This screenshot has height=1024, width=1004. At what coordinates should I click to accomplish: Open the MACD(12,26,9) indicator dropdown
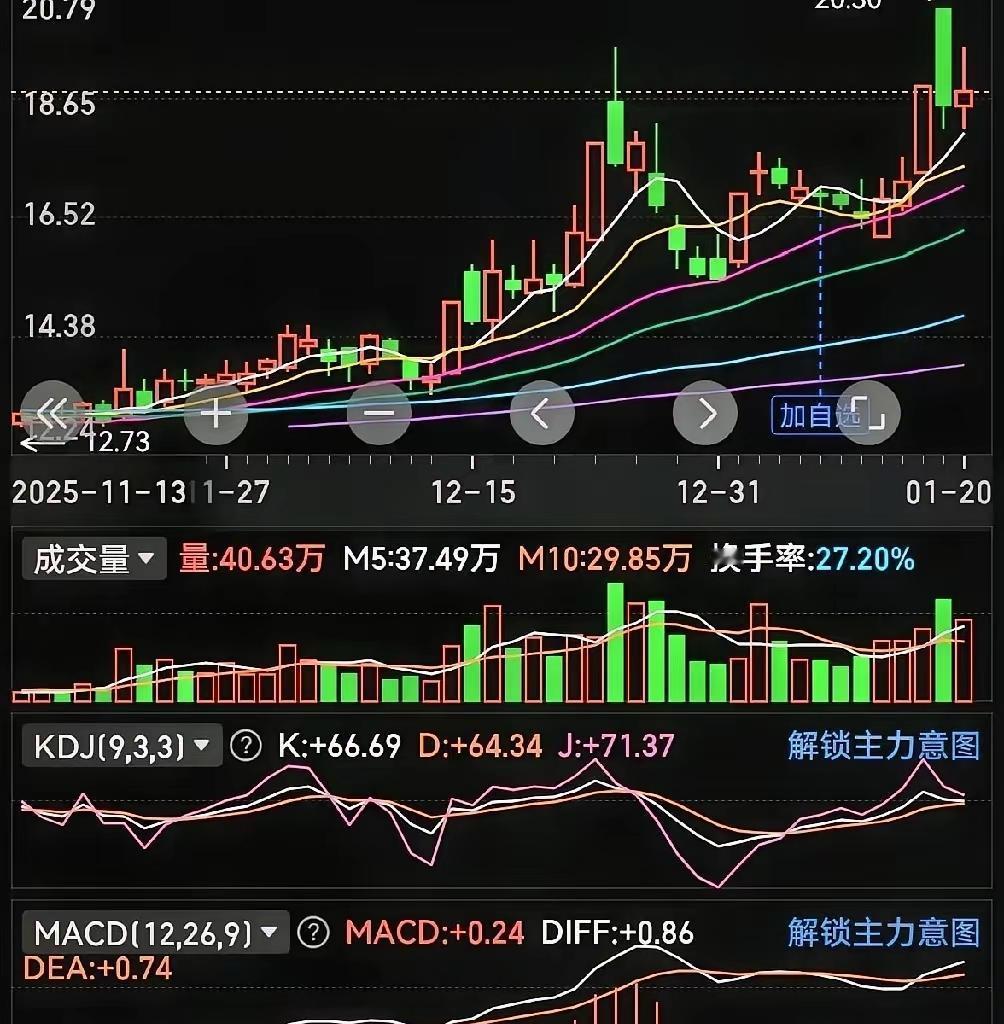[x=155, y=933]
